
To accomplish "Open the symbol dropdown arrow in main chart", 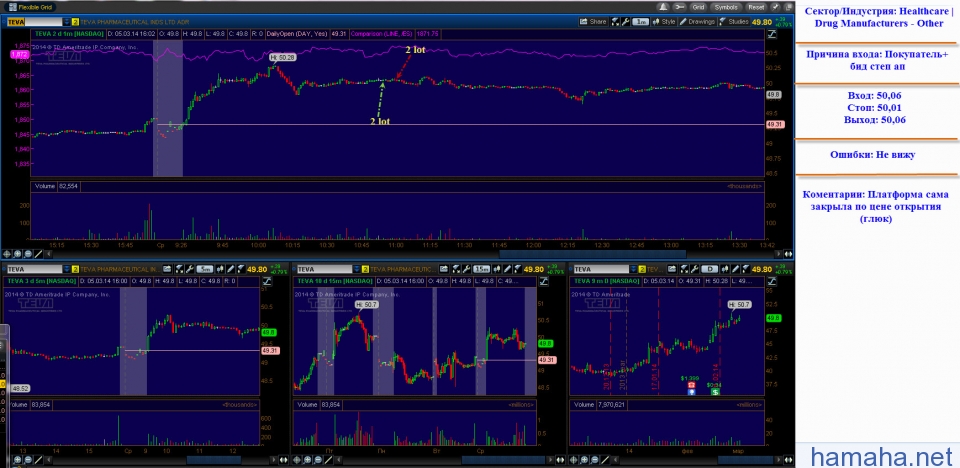I will coord(66,21).
